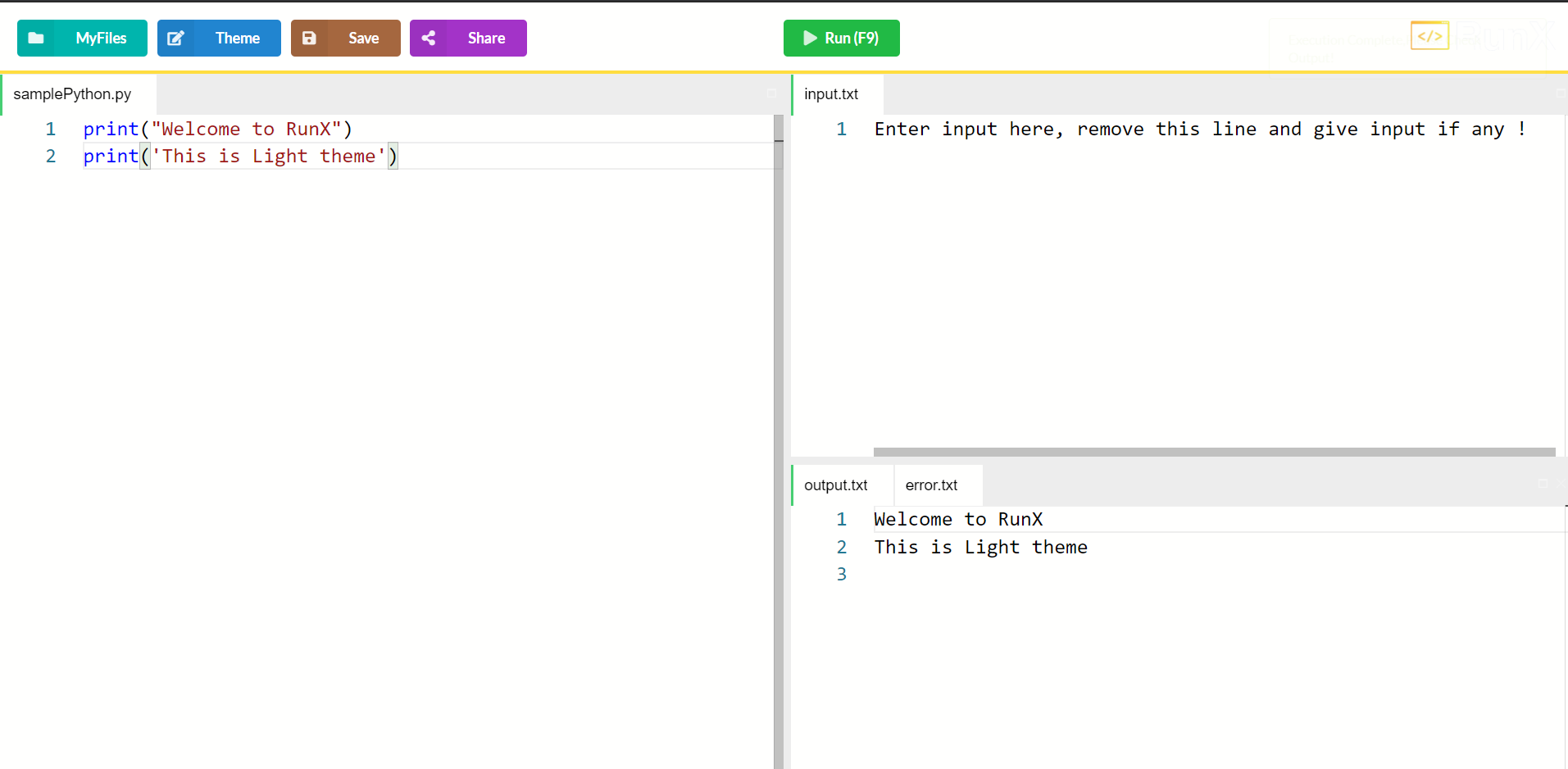The width and height of the screenshot is (1568, 769).
Task: Click the Save button
Action: [x=346, y=38]
